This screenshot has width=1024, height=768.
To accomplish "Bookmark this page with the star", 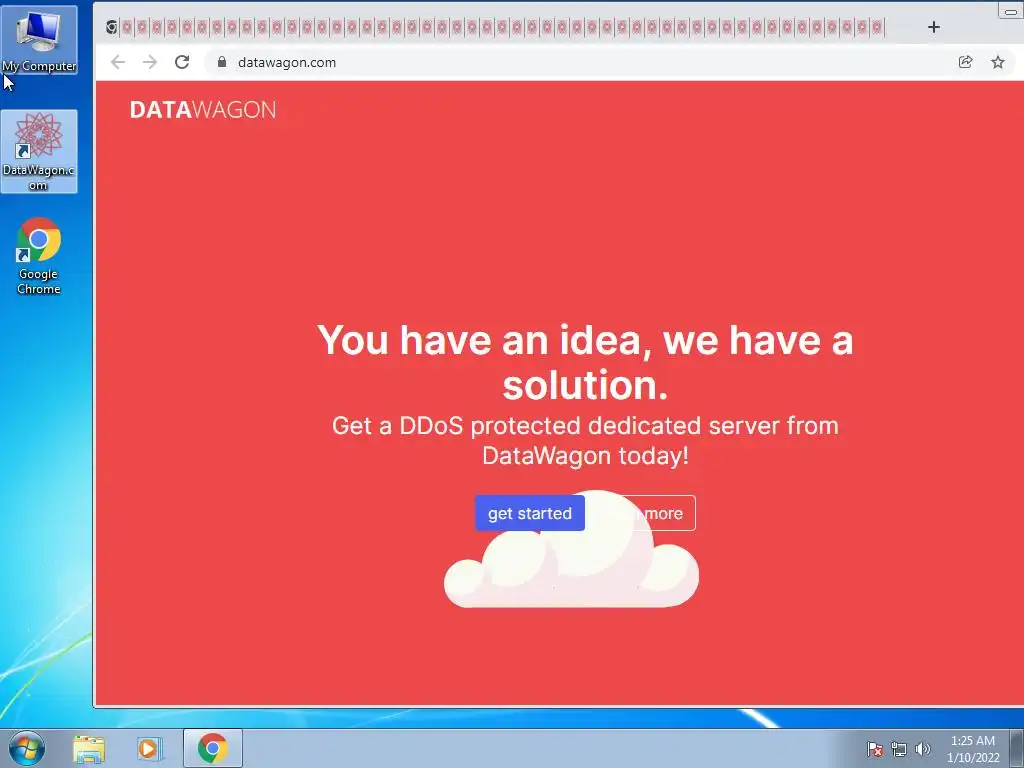I will coord(998,62).
